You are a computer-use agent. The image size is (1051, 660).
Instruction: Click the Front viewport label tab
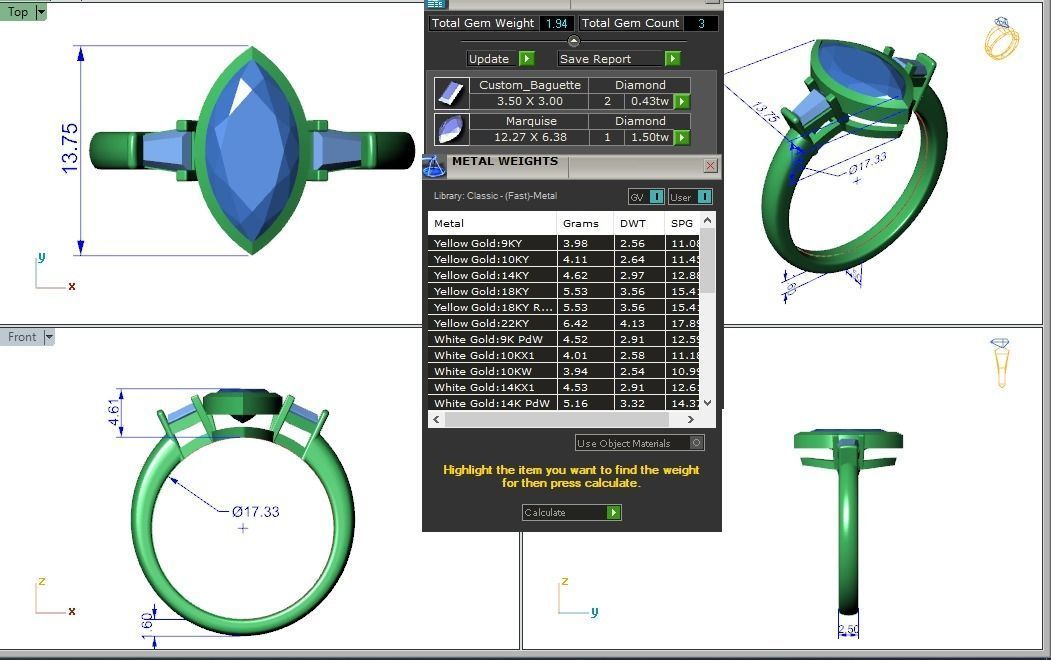(22, 337)
